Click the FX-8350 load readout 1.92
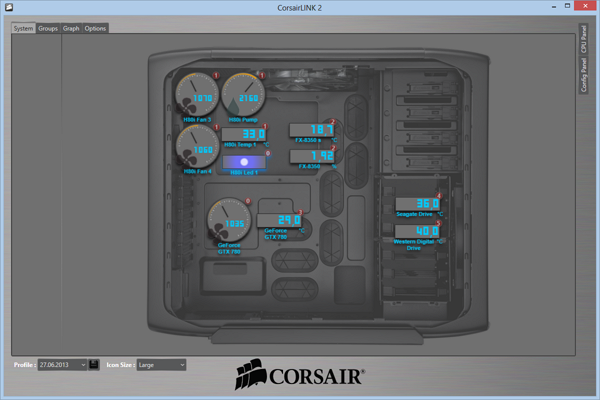The width and height of the screenshot is (600, 400). [312, 156]
